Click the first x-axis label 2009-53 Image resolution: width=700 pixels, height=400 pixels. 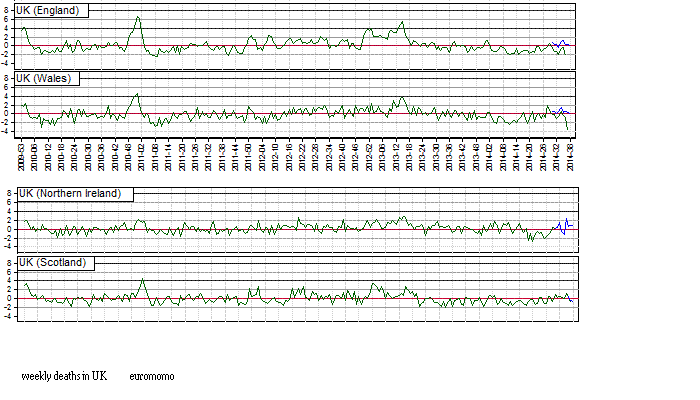pyautogui.click(x=22, y=157)
